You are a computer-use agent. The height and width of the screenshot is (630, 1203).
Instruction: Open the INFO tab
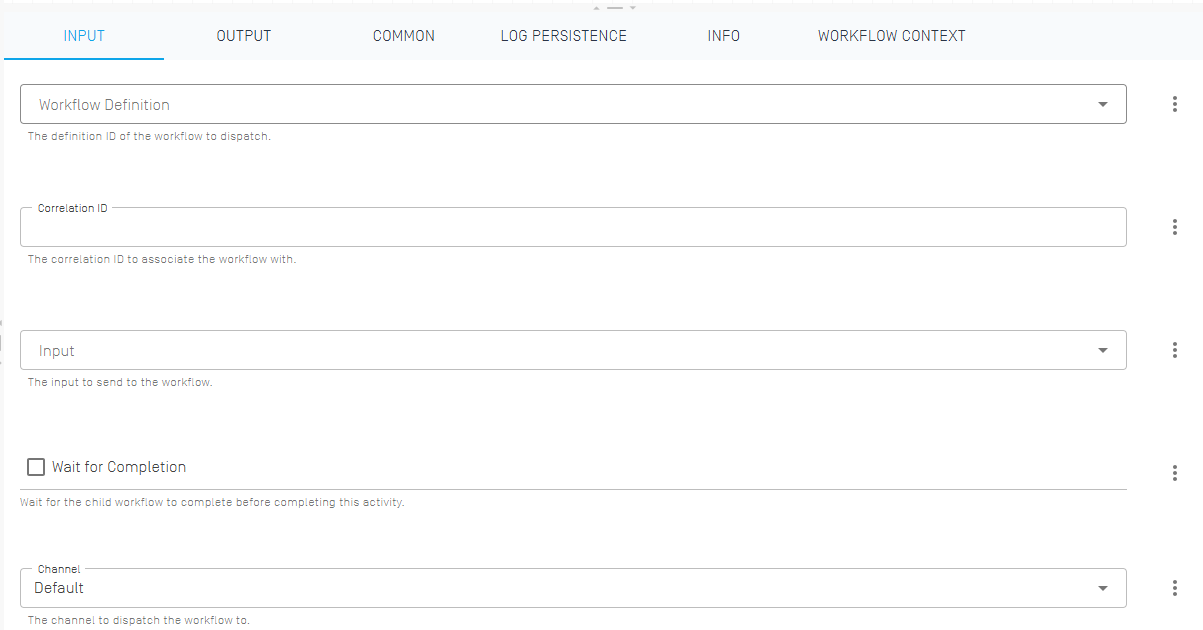coord(723,35)
